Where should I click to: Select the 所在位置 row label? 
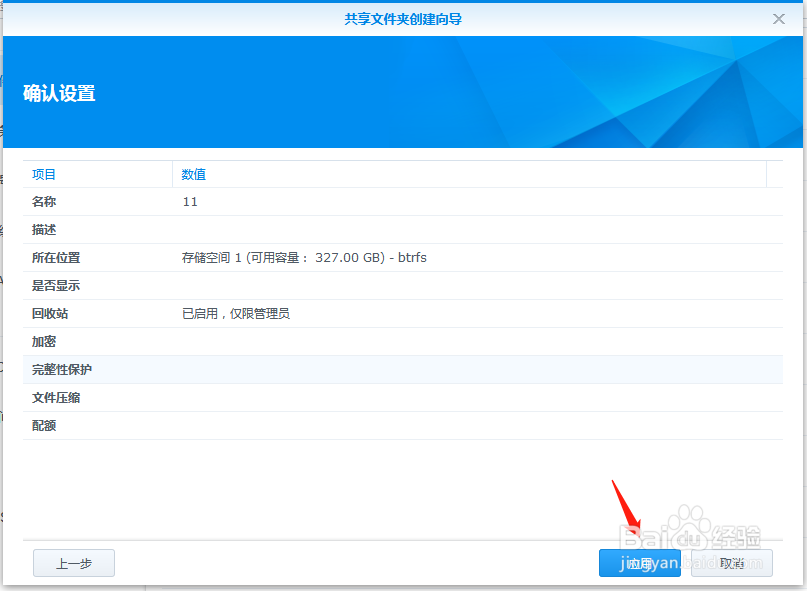tap(56, 257)
